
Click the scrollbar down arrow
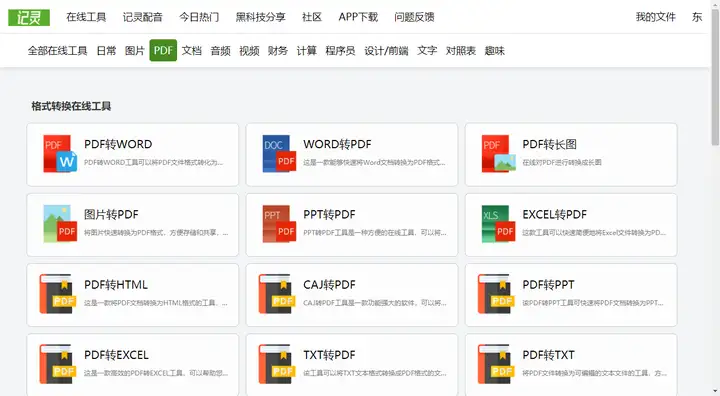[x=715, y=391]
